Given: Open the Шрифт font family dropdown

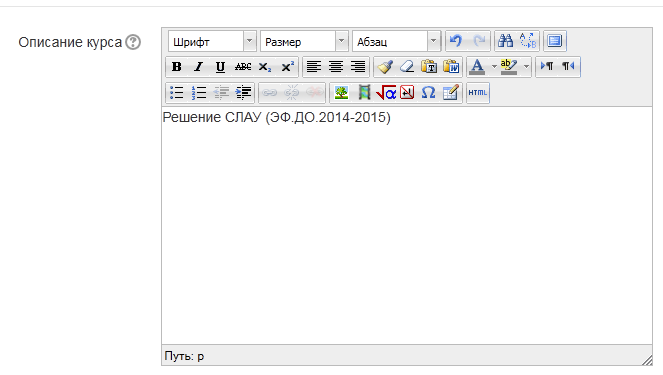Looking at the screenshot, I should tap(212, 41).
